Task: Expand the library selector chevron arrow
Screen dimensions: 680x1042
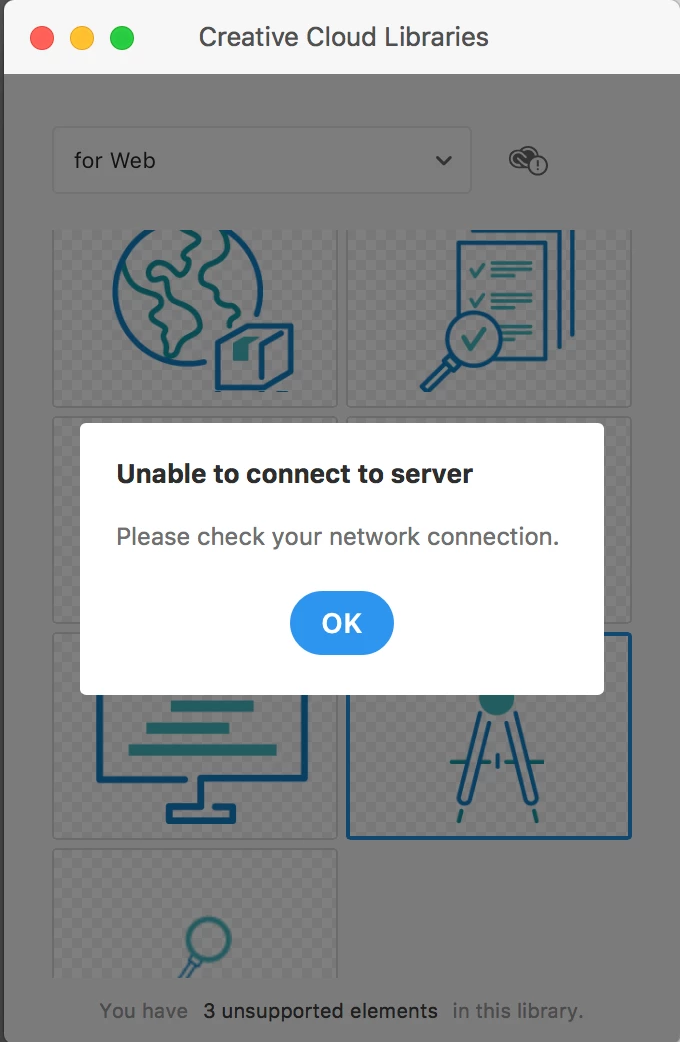Action: [443, 160]
